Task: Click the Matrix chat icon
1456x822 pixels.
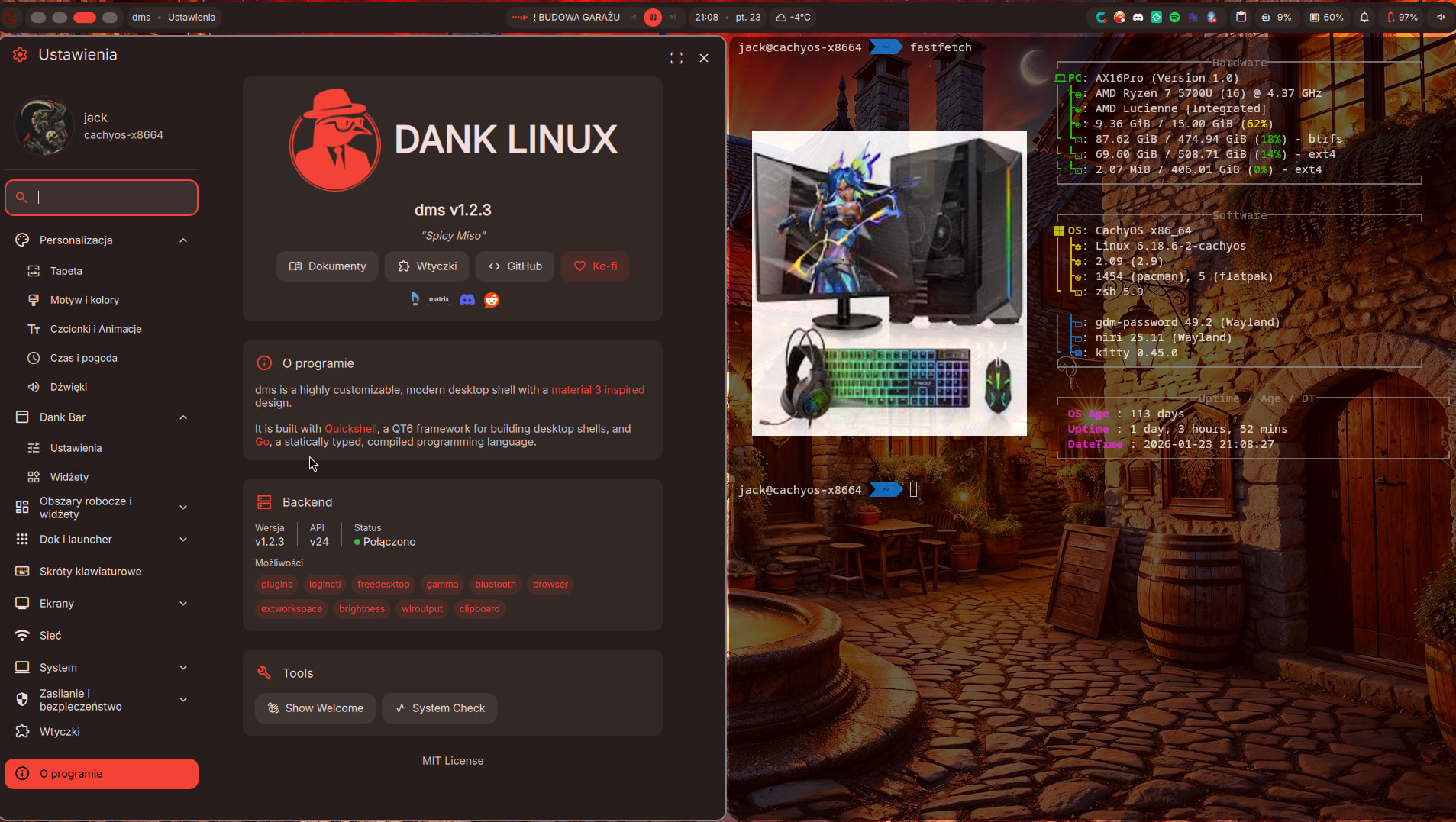Action: pos(439,300)
